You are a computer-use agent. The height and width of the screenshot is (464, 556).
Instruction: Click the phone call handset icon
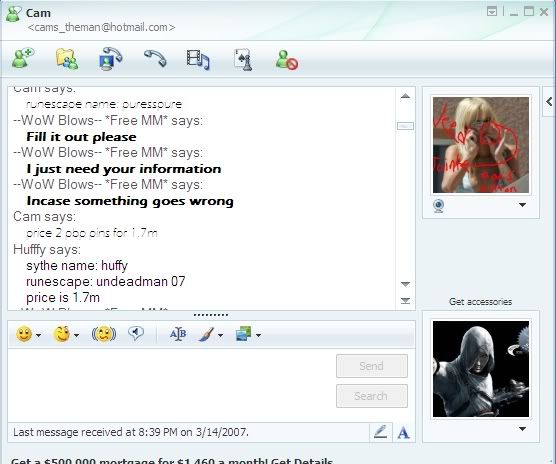(155, 58)
